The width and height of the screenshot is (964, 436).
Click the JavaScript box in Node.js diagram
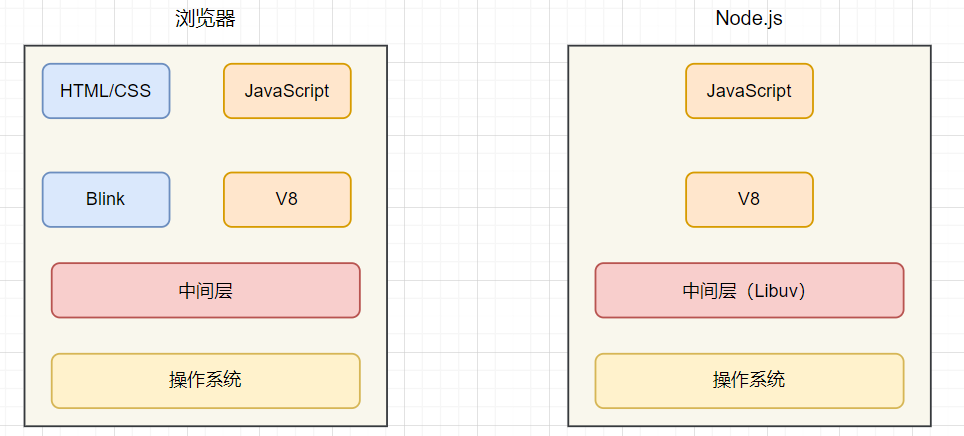749,91
